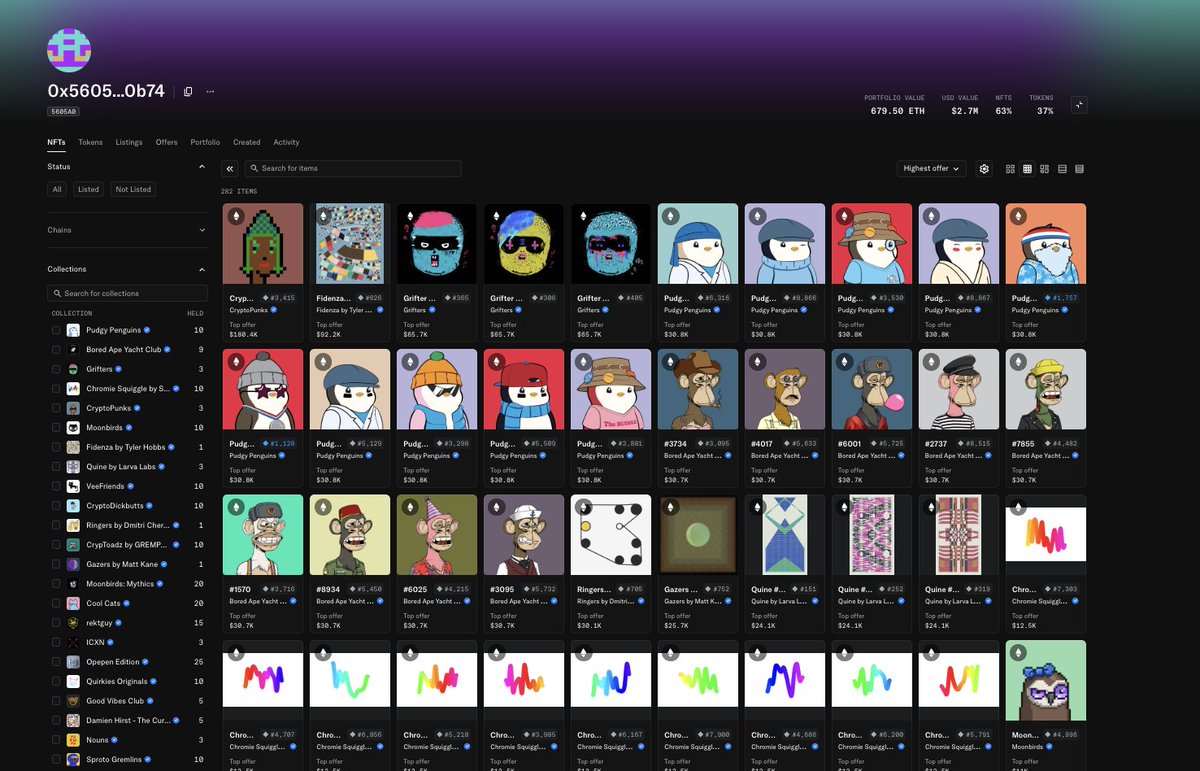Click the Good Vibes Club collection icon
The width and height of the screenshot is (1200, 771).
[x=73, y=701]
